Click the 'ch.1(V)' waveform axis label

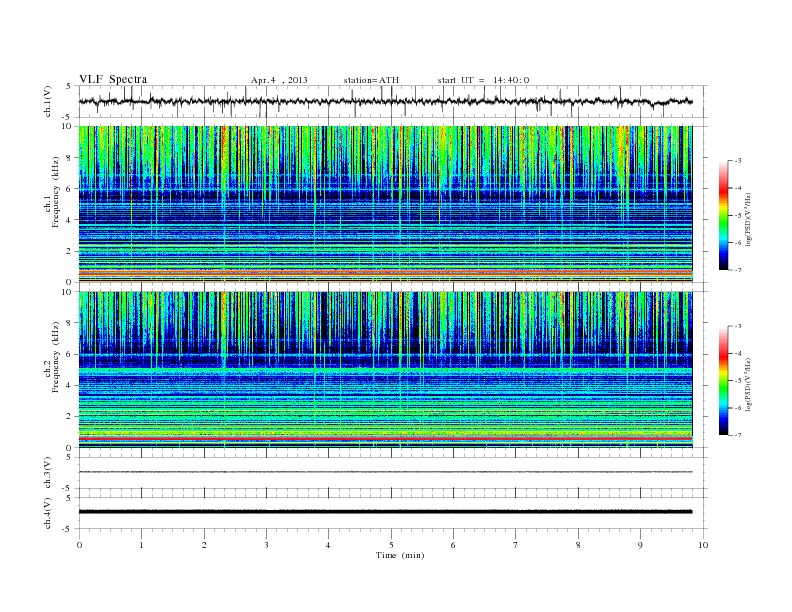(47, 101)
